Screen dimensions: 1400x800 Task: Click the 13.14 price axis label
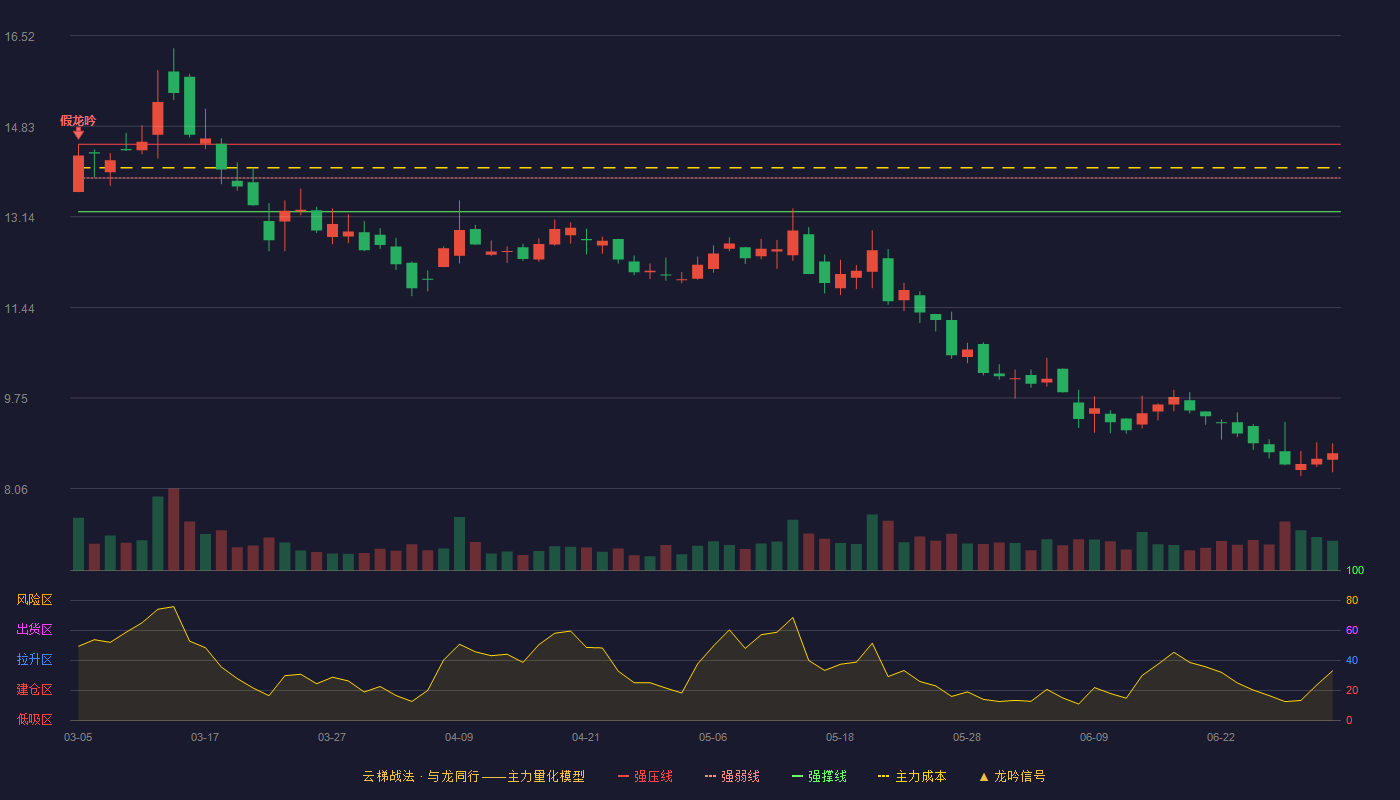click(x=19, y=218)
